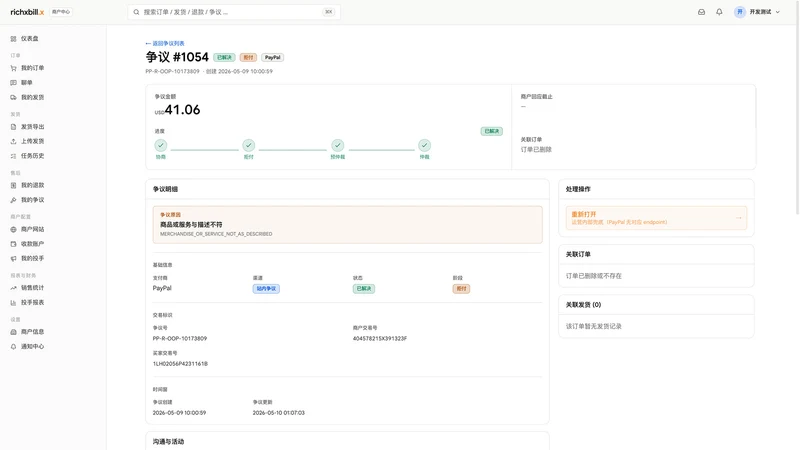800x450 pixels.
Task: Click buyer transaction number 1LH02056P4231161B
Action: click(180, 364)
